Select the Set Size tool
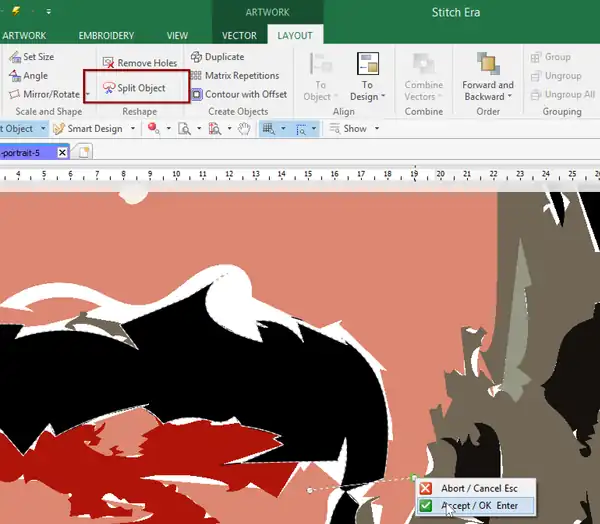The image size is (600, 524). click(32, 57)
